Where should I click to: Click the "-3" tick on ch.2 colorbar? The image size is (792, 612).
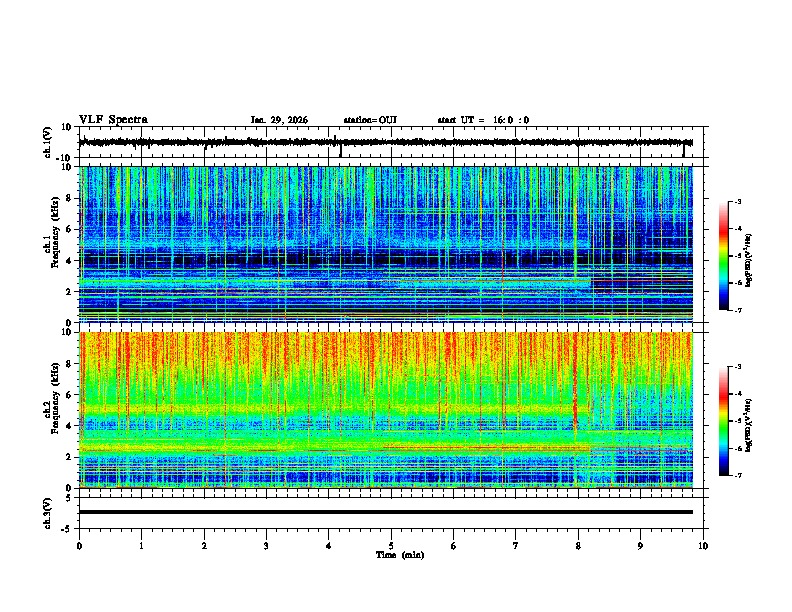[737, 367]
